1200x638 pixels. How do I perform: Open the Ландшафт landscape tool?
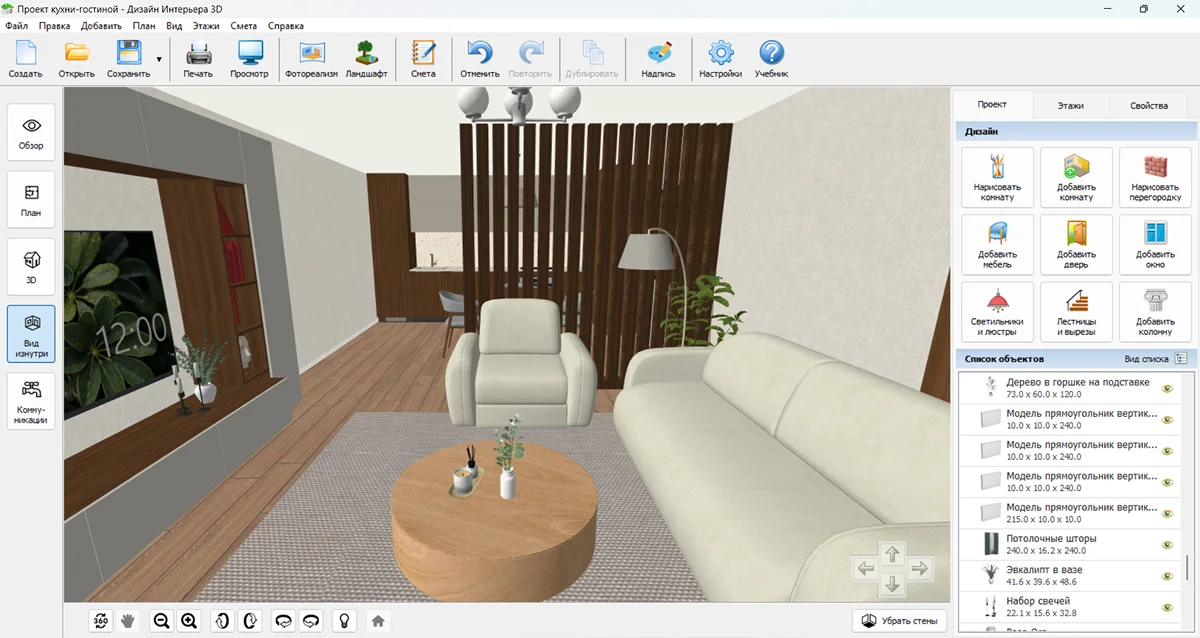pyautogui.click(x=366, y=59)
